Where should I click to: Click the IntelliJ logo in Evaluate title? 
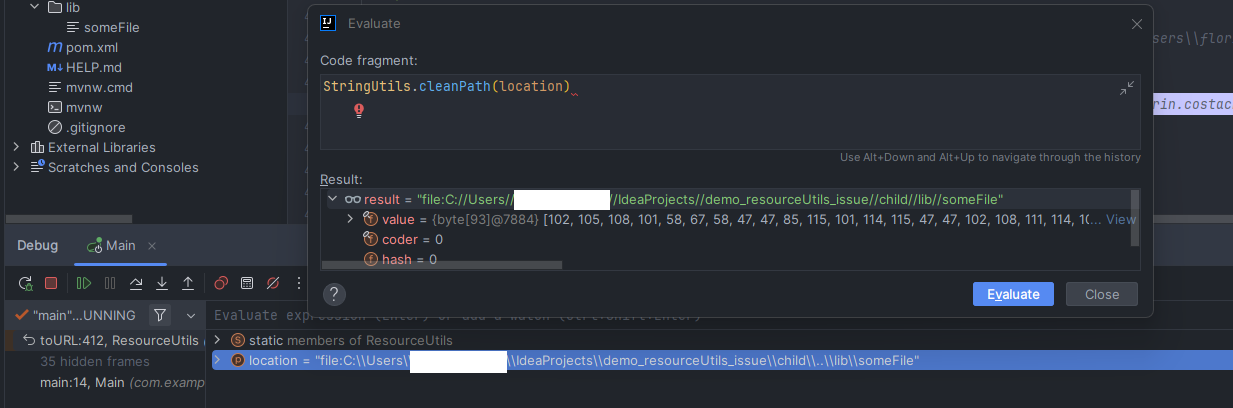pos(329,23)
